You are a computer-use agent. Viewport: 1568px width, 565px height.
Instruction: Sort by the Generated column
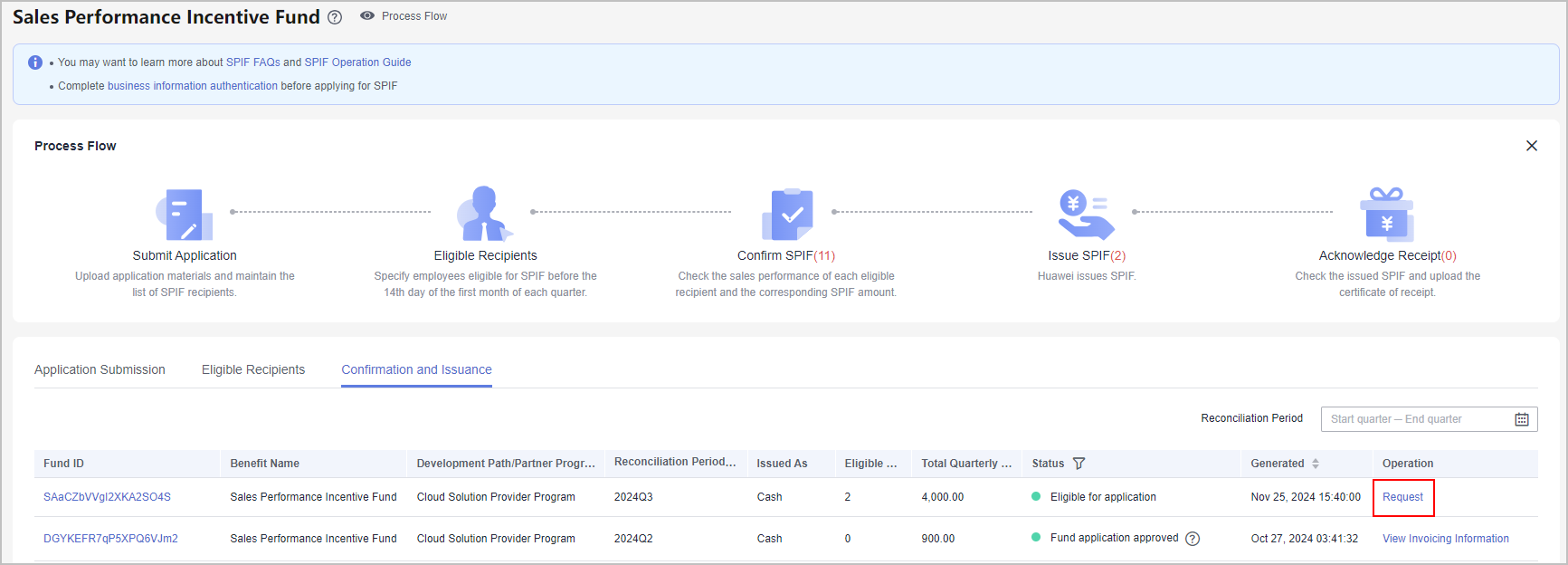[1316, 464]
